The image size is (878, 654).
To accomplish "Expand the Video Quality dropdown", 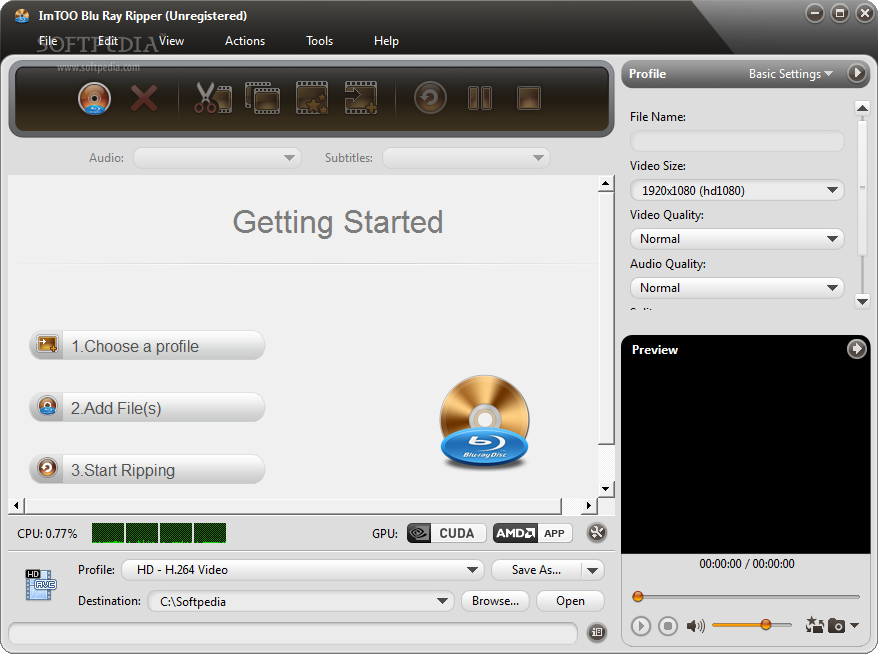I will click(737, 239).
